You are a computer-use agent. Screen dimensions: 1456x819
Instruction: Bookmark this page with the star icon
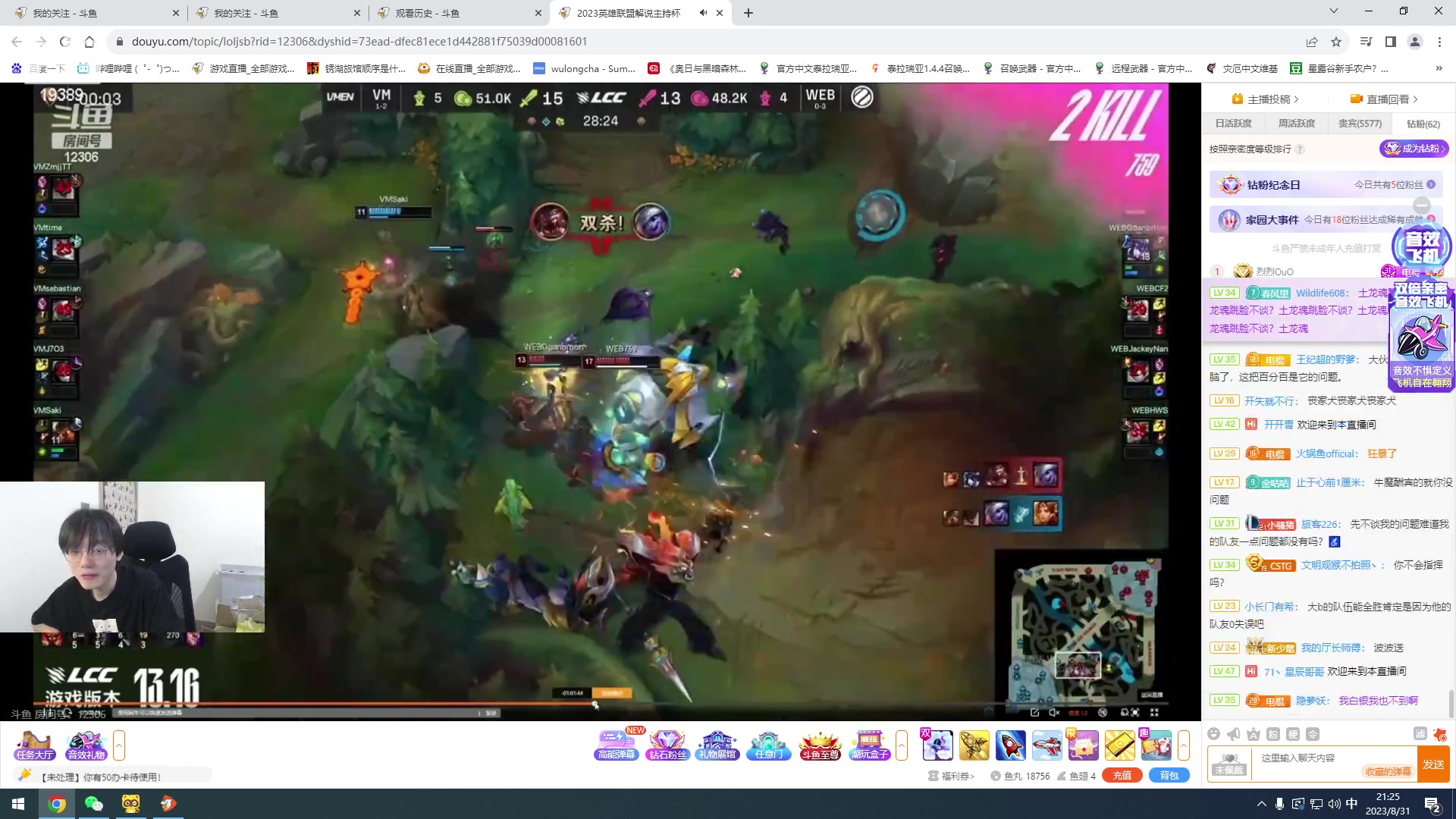[x=1336, y=42]
